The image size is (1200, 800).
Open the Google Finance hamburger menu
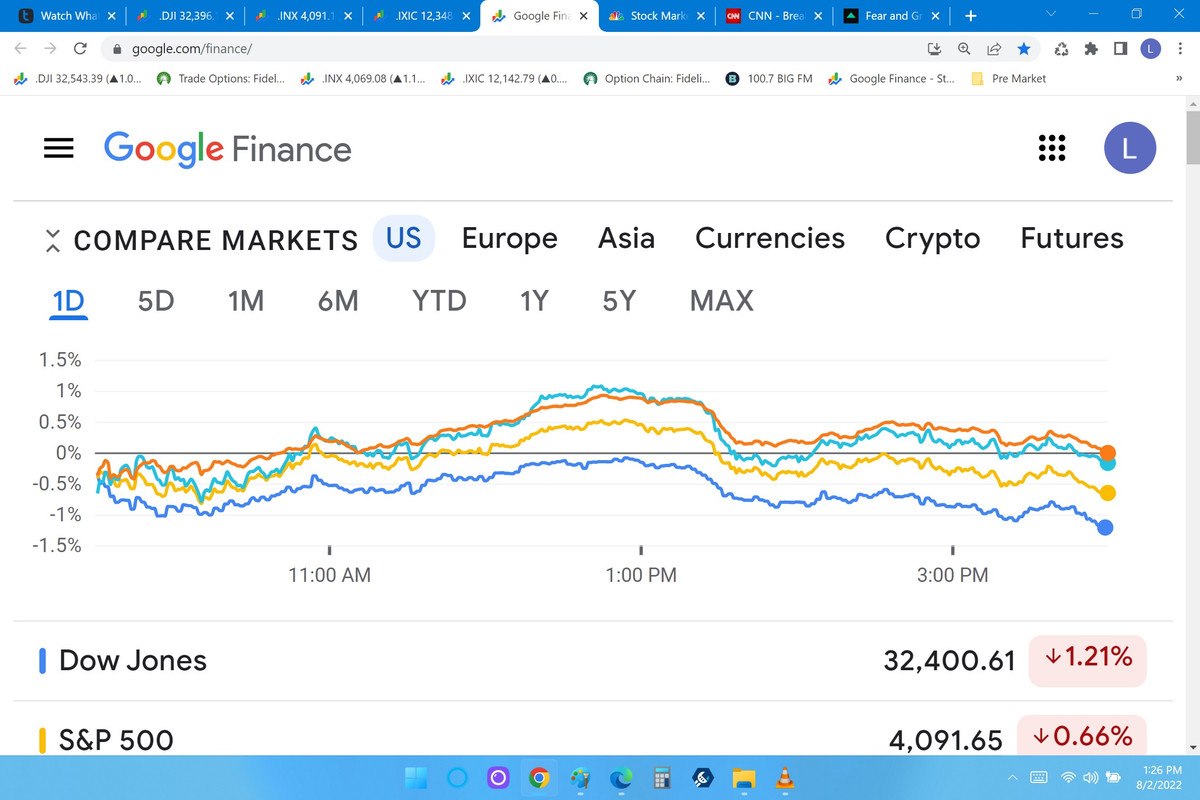(x=59, y=148)
